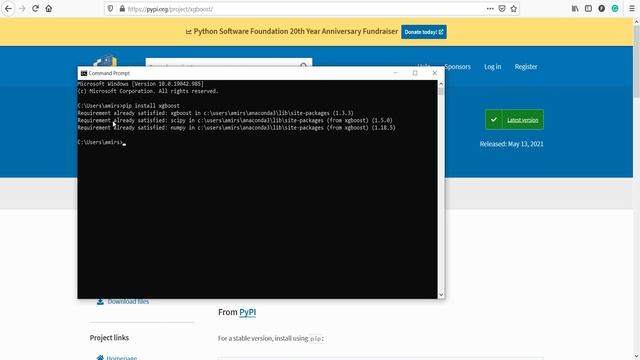
Task: Open the browser home page icon
Action: pos(49,9)
